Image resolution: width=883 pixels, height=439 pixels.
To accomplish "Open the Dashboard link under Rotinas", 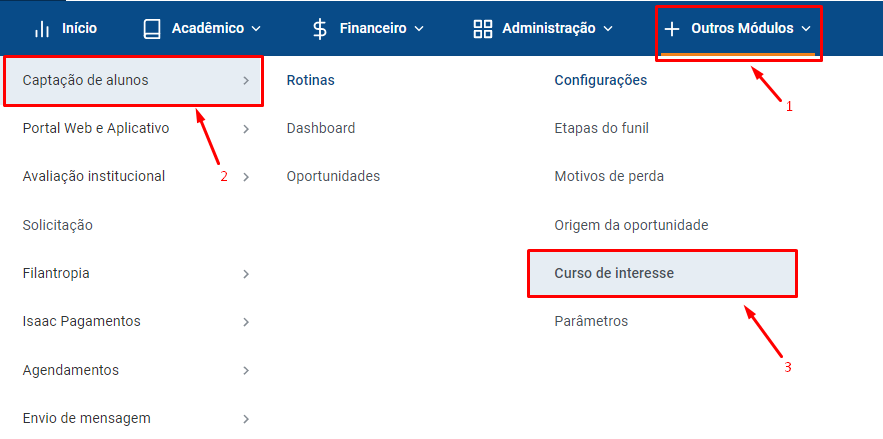I will pos(321,128).
